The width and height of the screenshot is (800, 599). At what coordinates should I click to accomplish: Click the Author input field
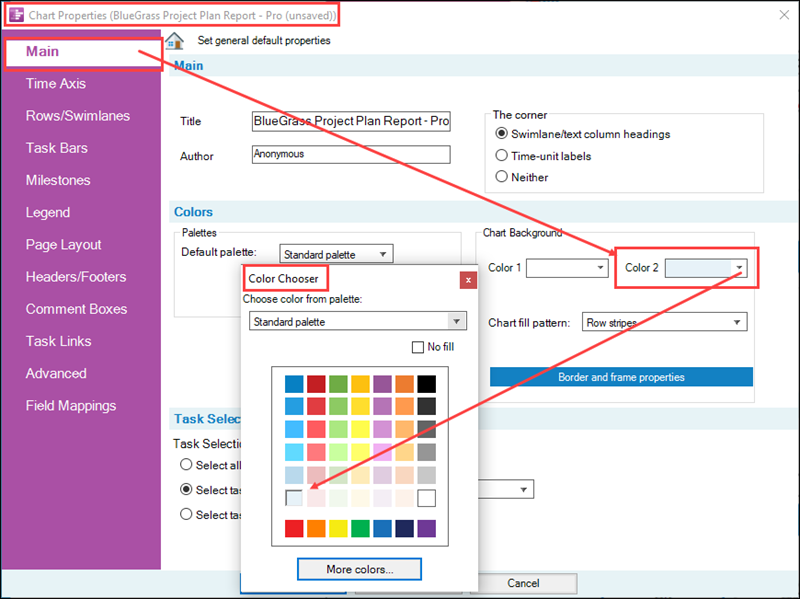coord(350,154)
